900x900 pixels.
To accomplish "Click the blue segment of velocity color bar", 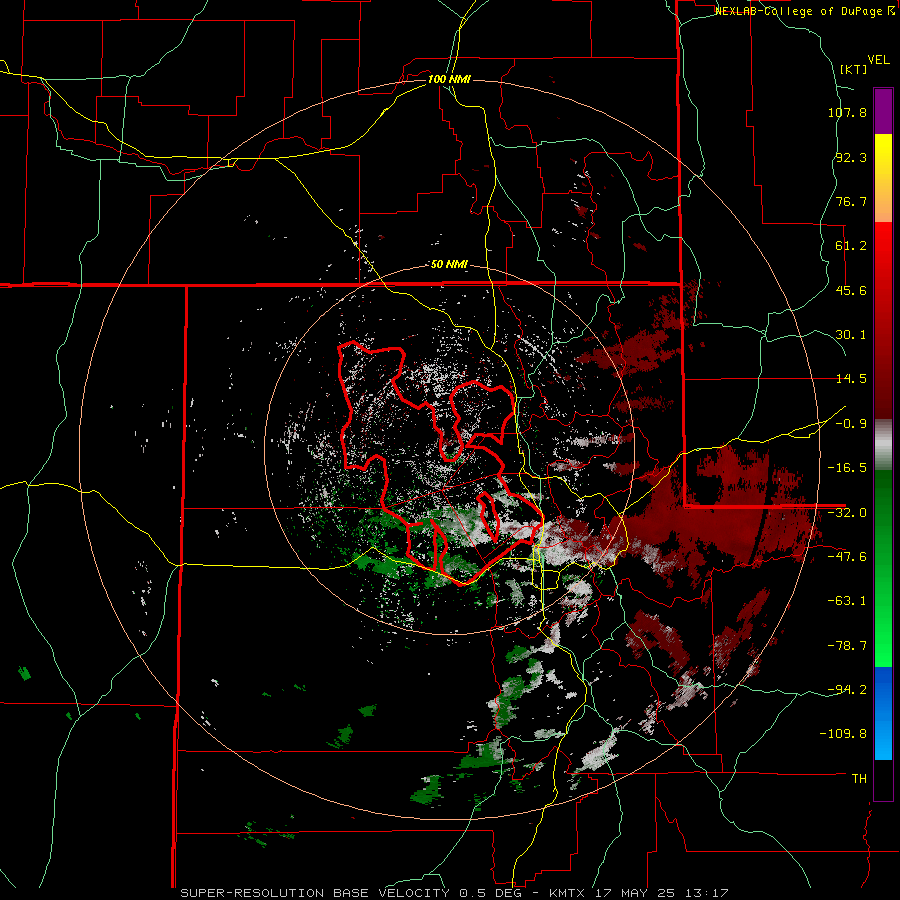I will coord(883,713).
